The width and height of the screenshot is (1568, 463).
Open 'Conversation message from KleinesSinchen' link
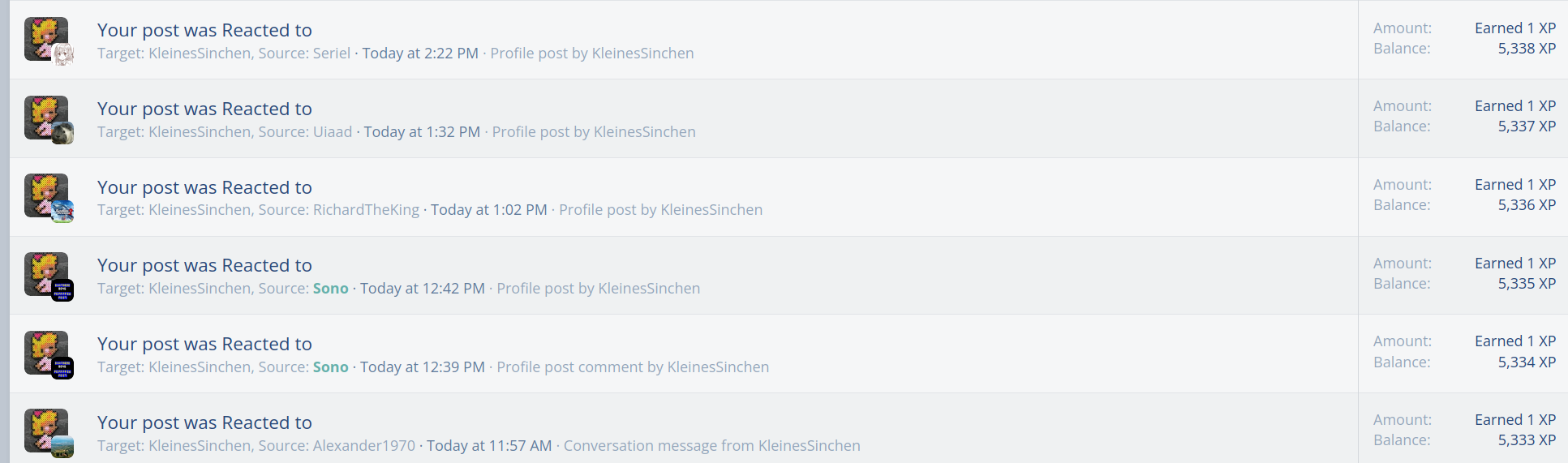pyautogui.click(x=712, y=446)
